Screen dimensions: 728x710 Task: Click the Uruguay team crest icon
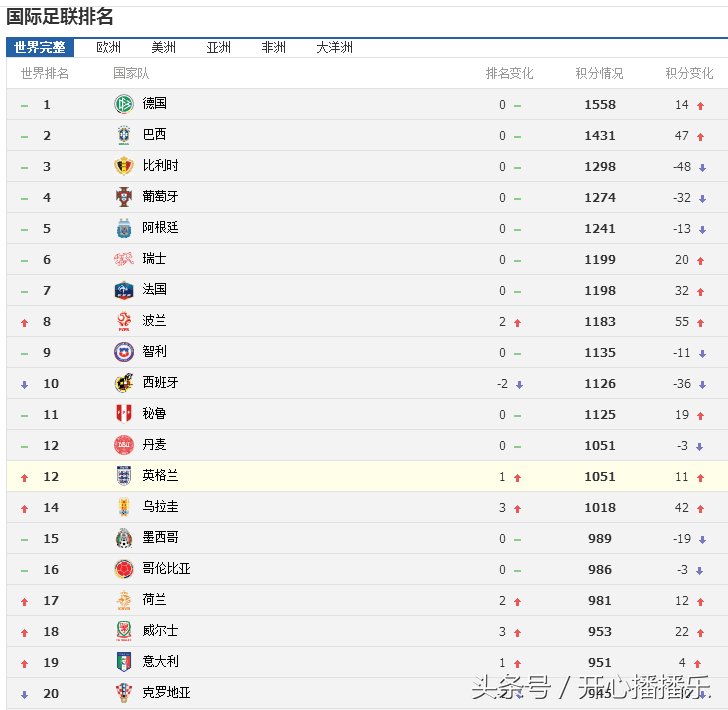click(x=124, y=507)
